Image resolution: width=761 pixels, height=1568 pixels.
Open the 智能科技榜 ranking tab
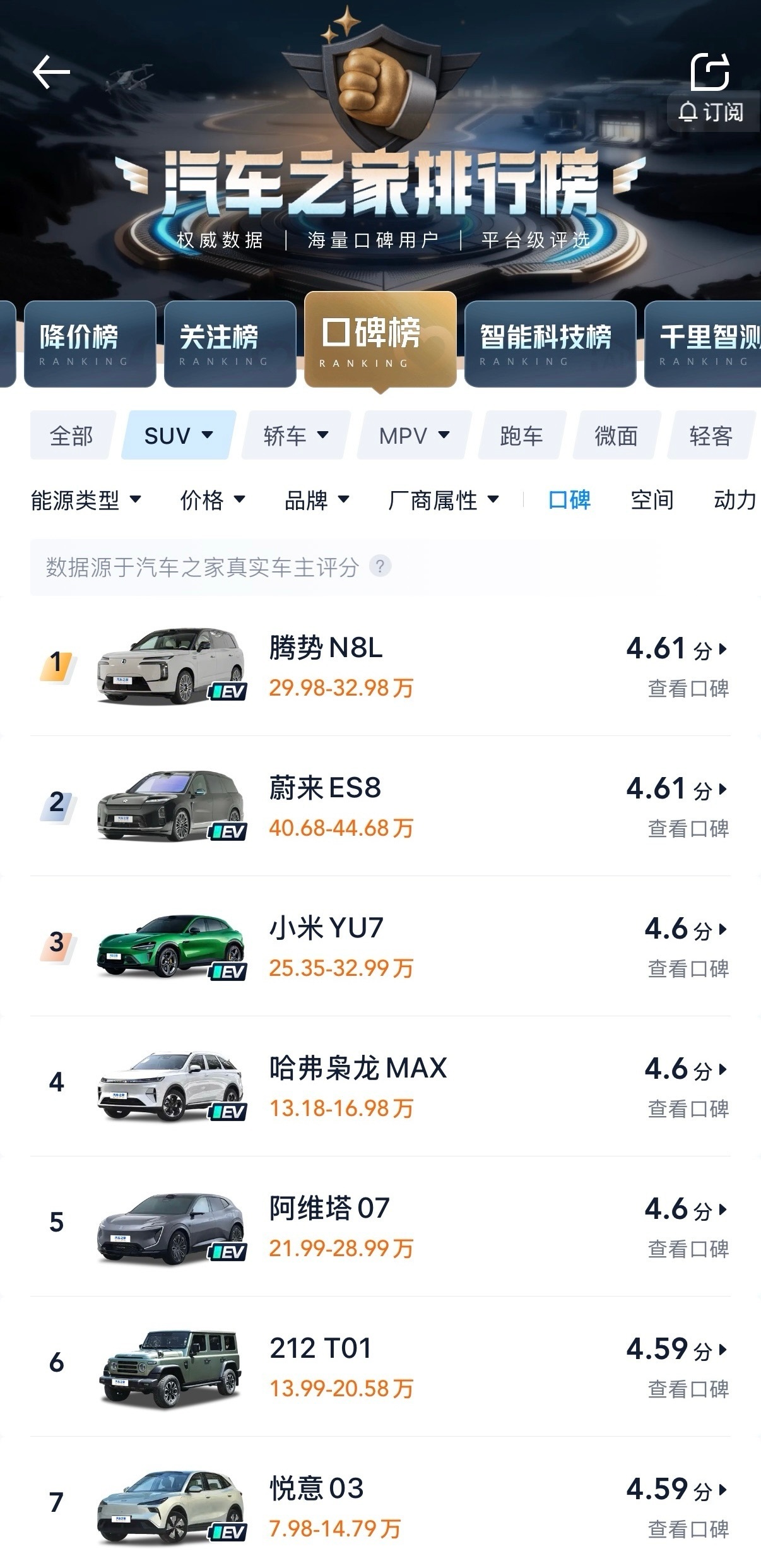coord(550,343)
